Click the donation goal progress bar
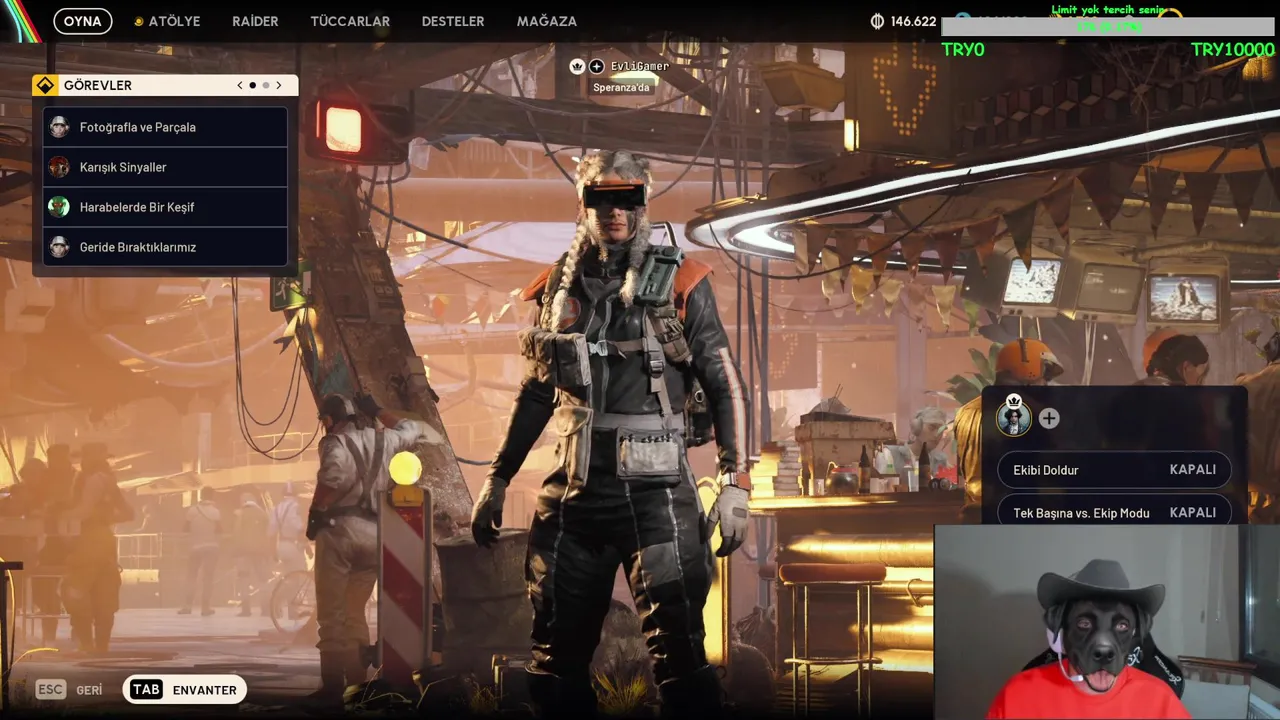The height and width of the screenshot is (720, 1280). [1107, 27]
